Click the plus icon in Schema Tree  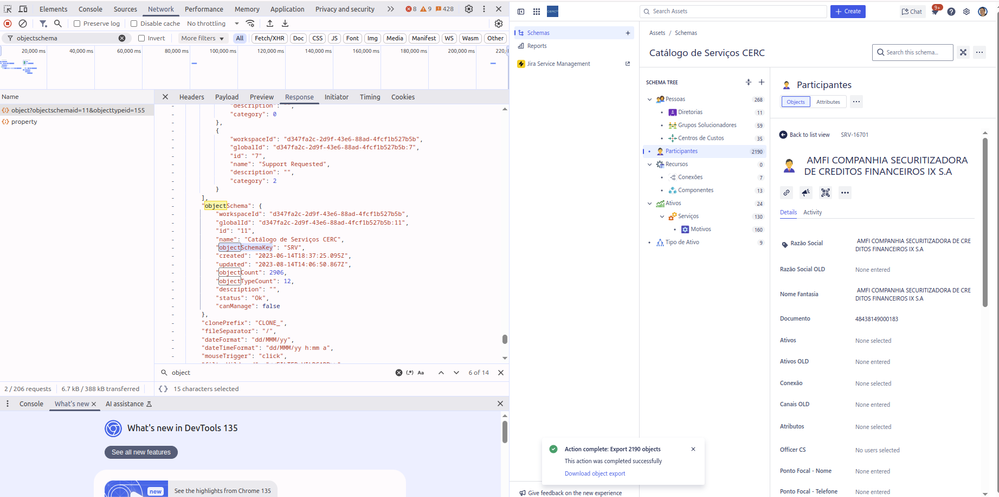tap(761, 82)
